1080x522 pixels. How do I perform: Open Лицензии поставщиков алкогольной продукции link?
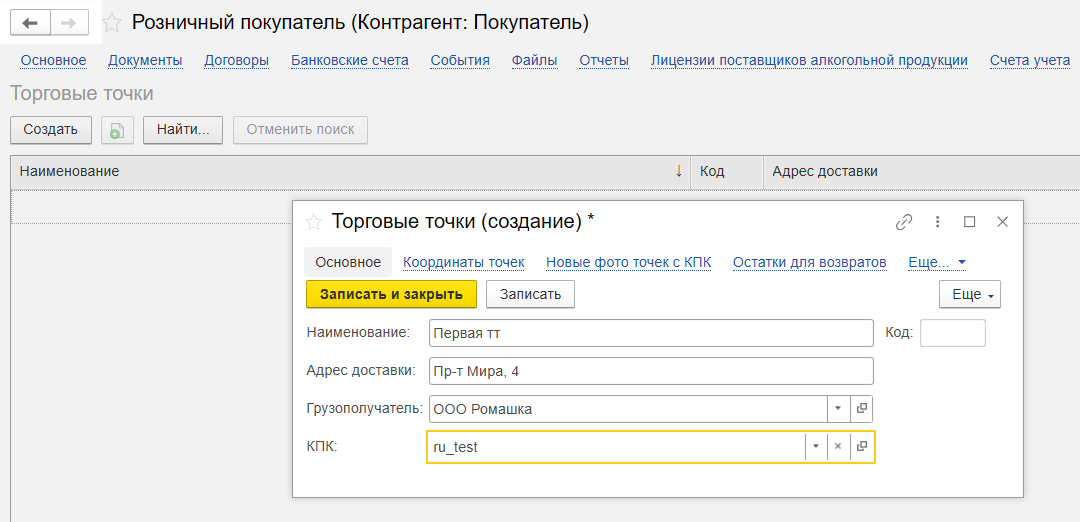[809, 61]
